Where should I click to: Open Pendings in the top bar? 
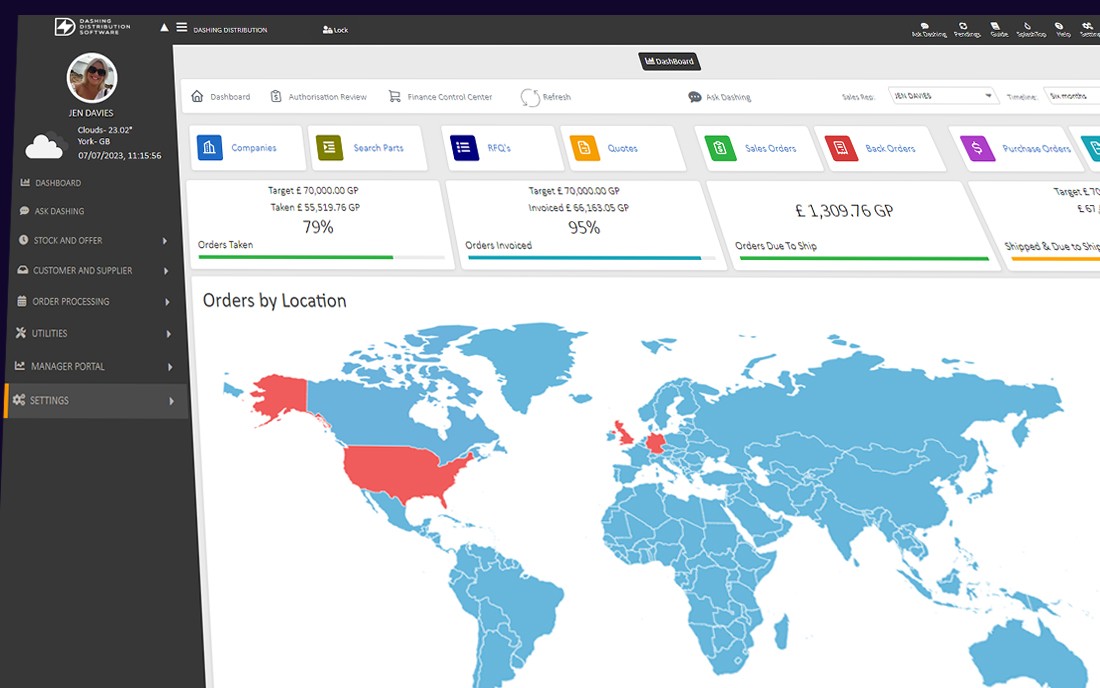pos(967,29)
